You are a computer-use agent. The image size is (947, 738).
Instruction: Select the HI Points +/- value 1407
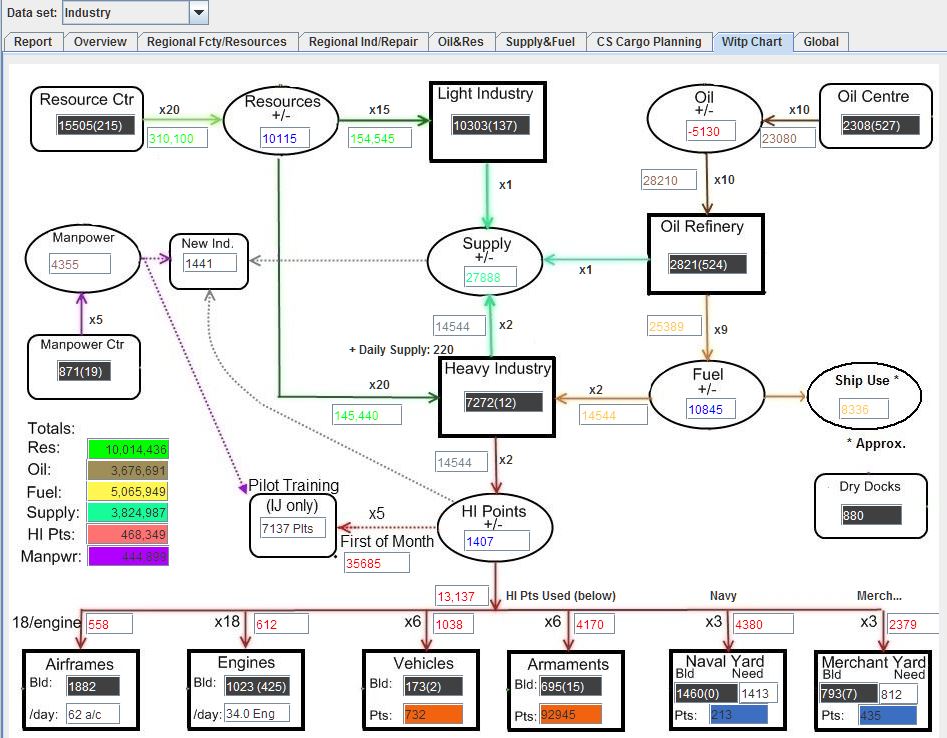[x=496, y=541]
